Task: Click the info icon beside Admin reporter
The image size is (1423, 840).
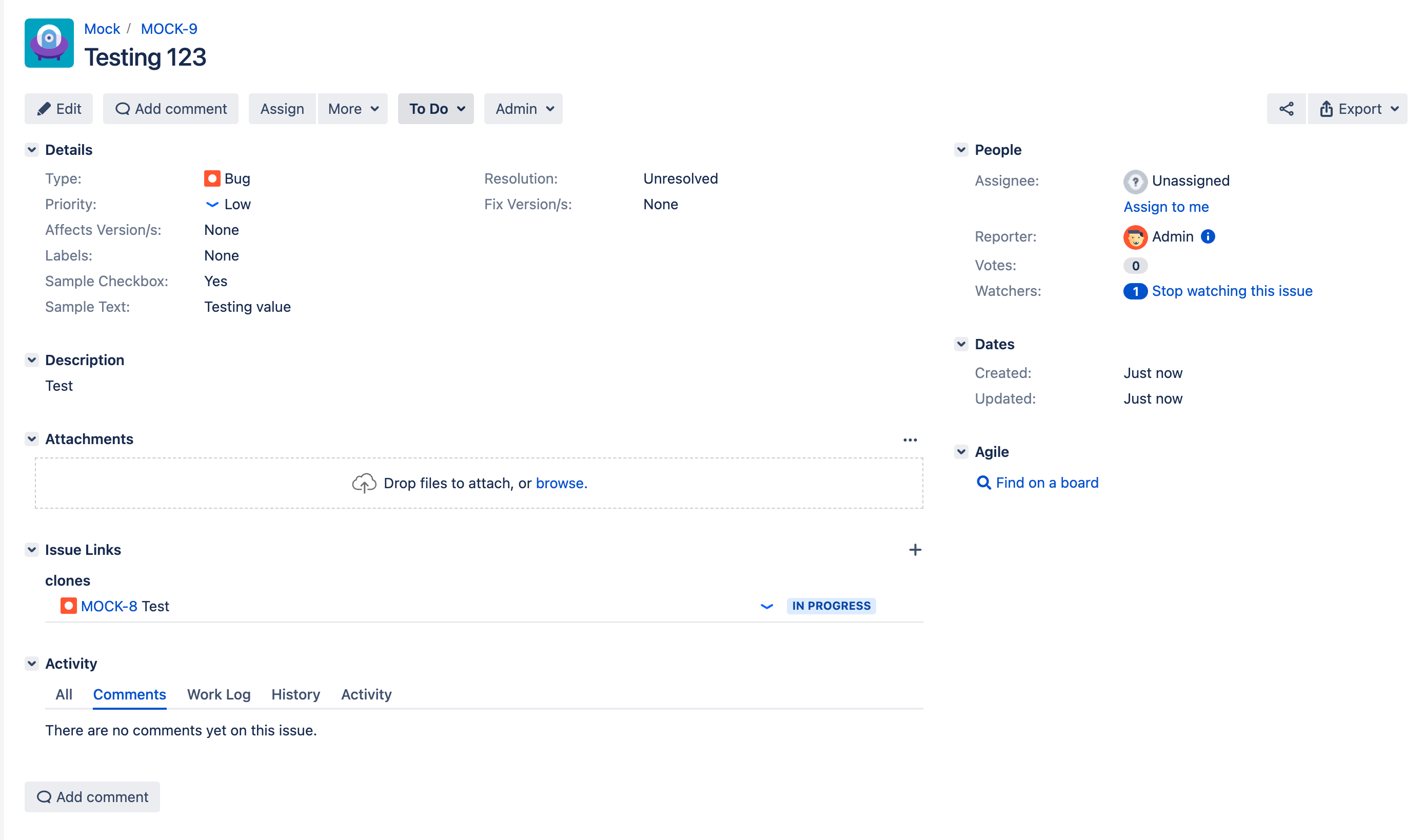Action: point(1208,236)
